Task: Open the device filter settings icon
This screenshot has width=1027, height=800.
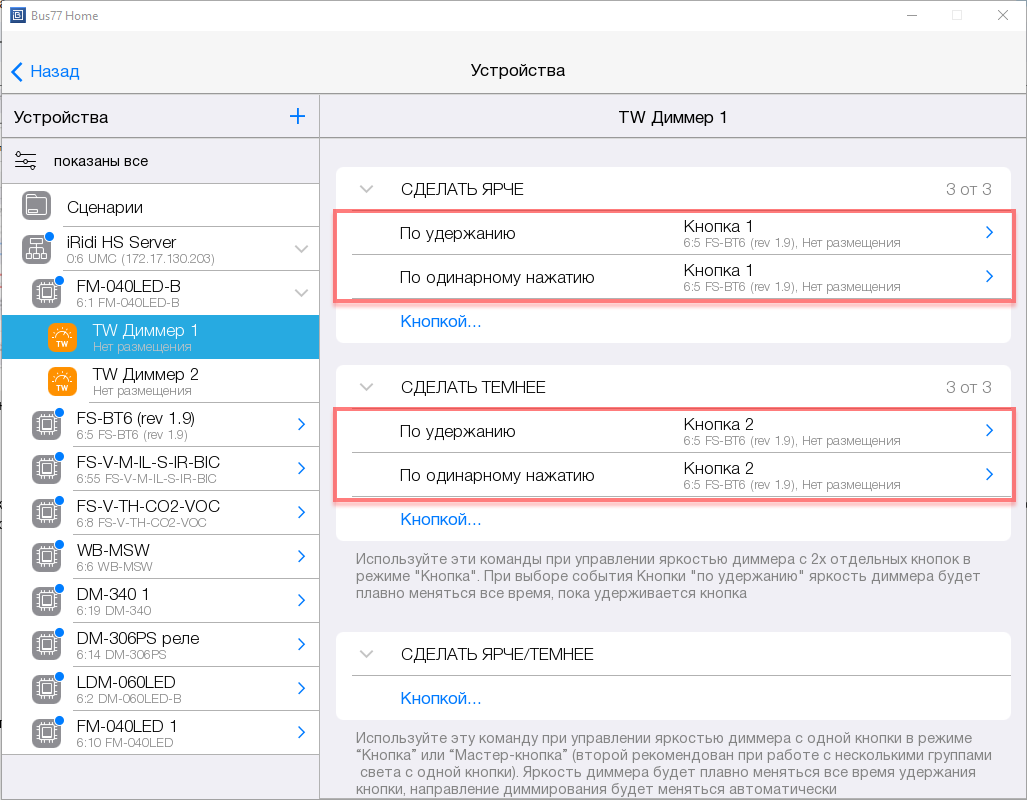Action: click(x=26, y=161)
